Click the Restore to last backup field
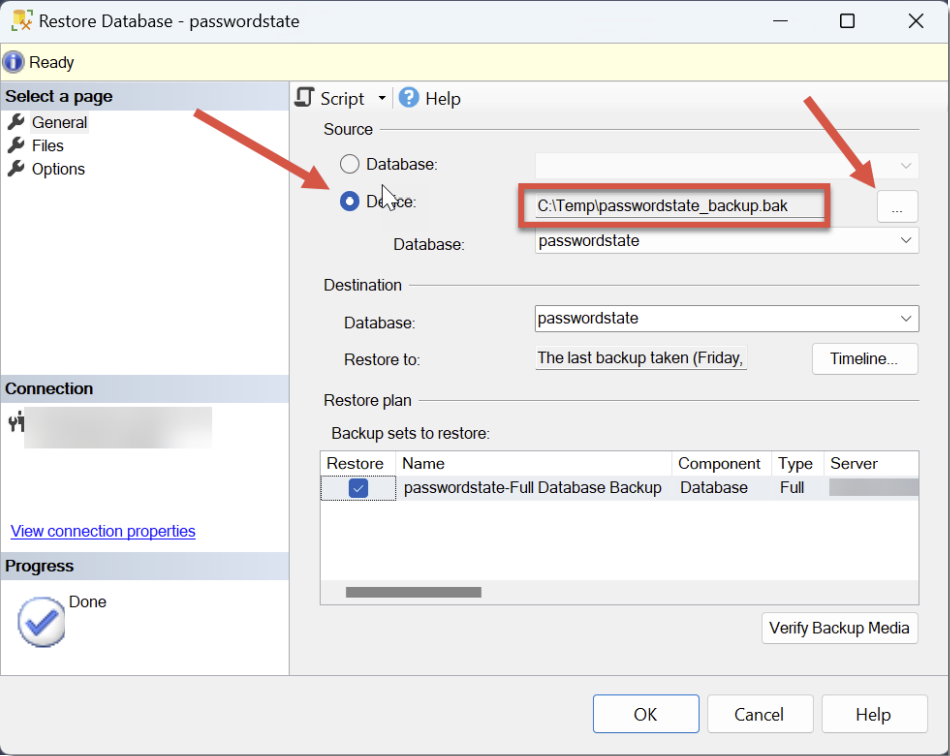Viewport: 950px width, 756px height. point(641,358)
